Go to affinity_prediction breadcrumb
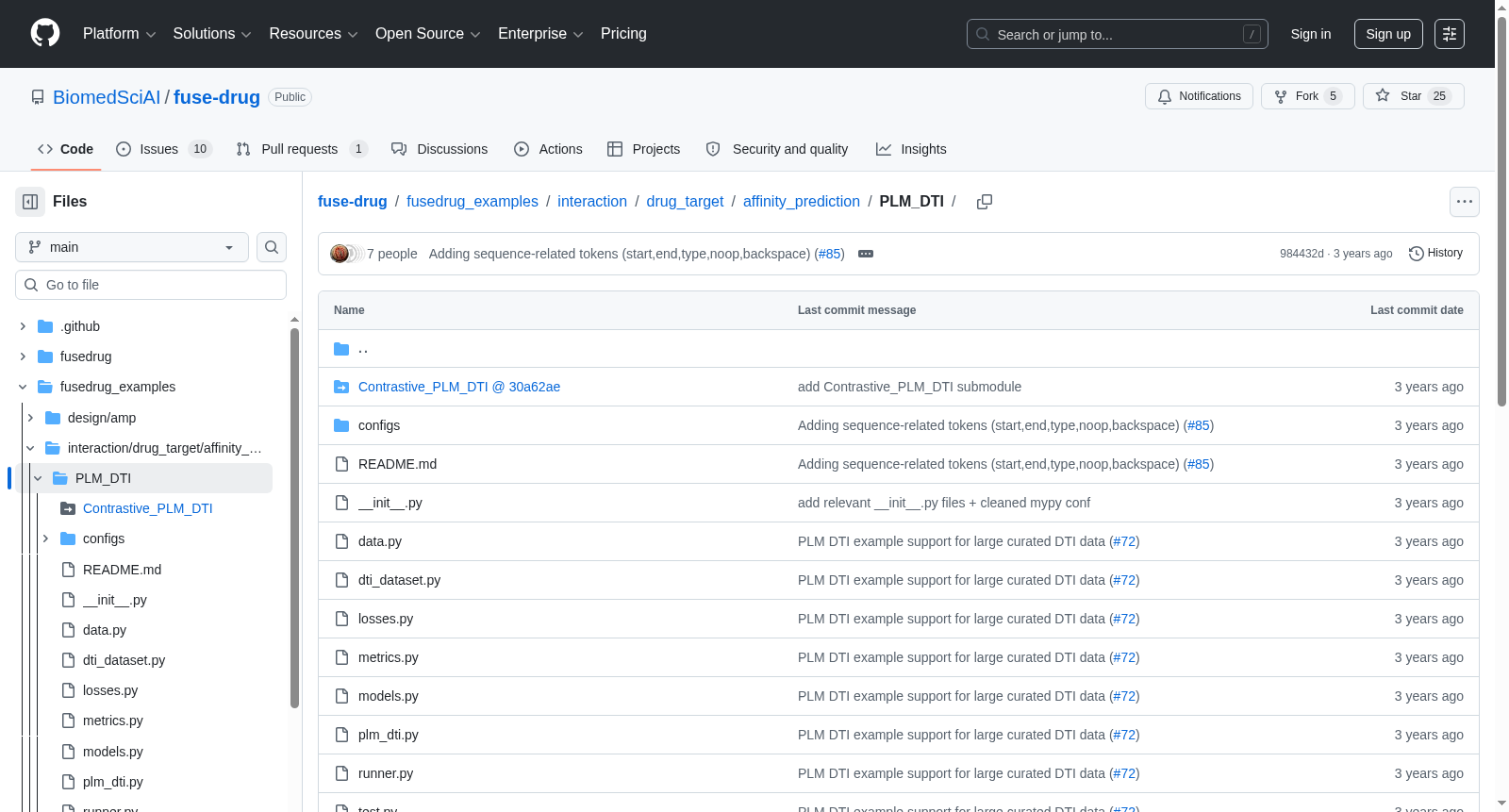This screenshot has width=1509, height=812. tap(802, 202)
